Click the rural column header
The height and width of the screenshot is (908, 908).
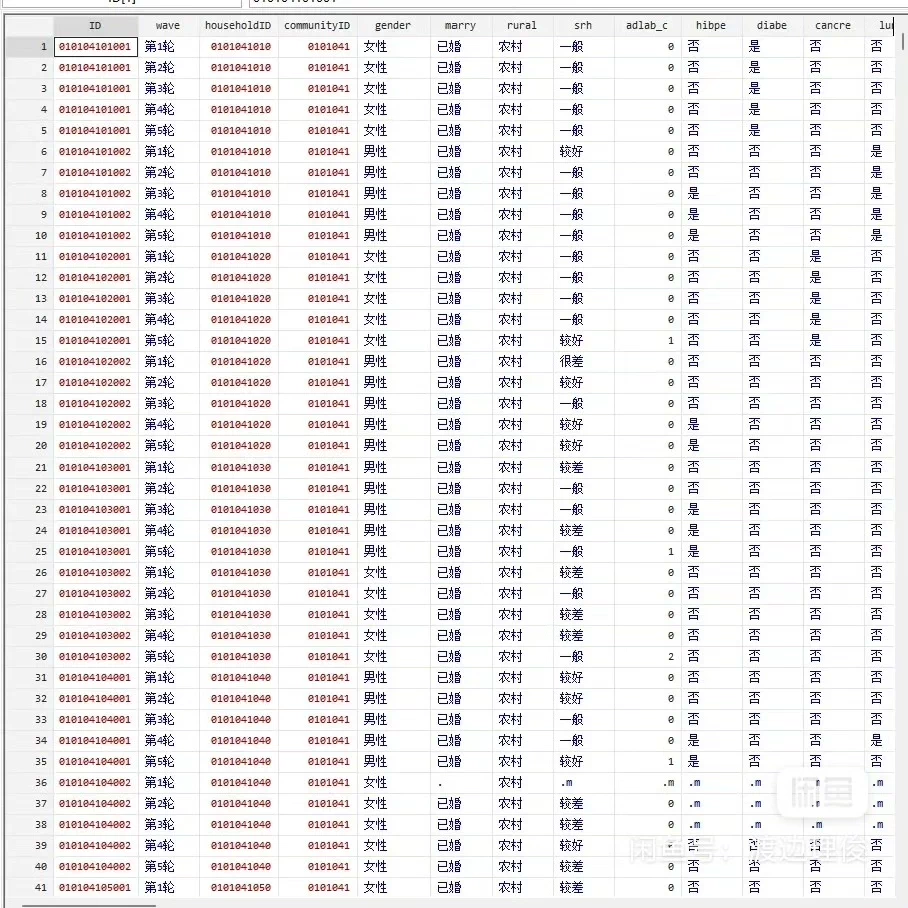pos(522,25)
